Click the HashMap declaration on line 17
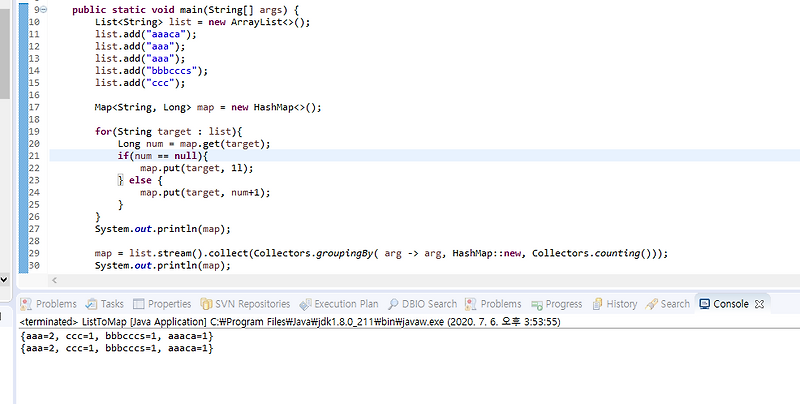800x404 pixels. click(x=208, y=108)
